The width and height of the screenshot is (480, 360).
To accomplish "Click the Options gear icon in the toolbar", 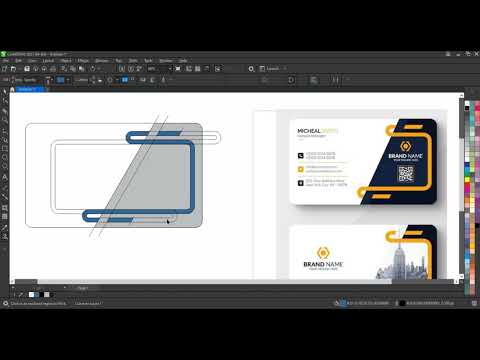I will click(x=251, y=69).
